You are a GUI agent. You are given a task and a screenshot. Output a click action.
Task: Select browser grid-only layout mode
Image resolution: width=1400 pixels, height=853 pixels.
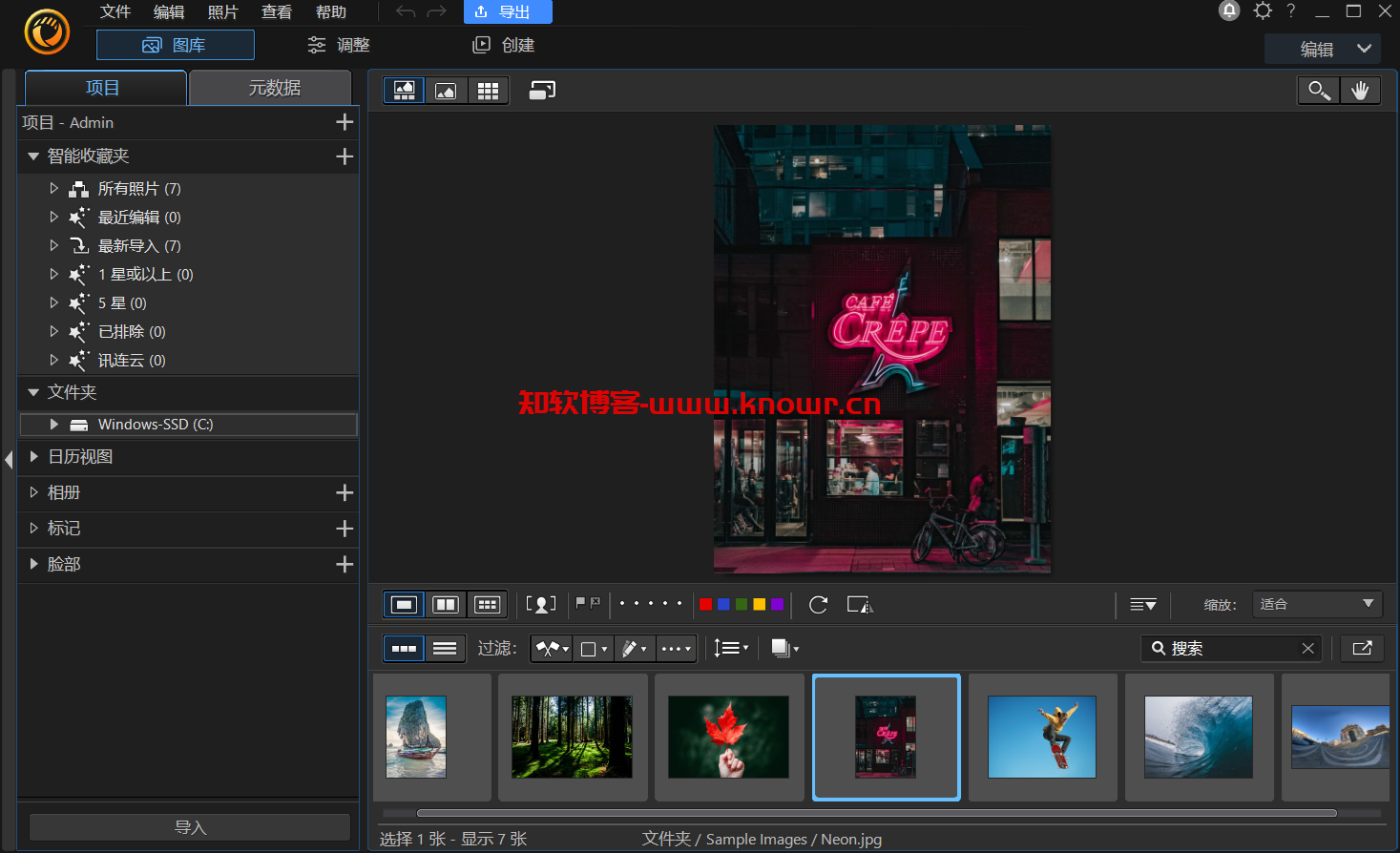tap(488, 91)
